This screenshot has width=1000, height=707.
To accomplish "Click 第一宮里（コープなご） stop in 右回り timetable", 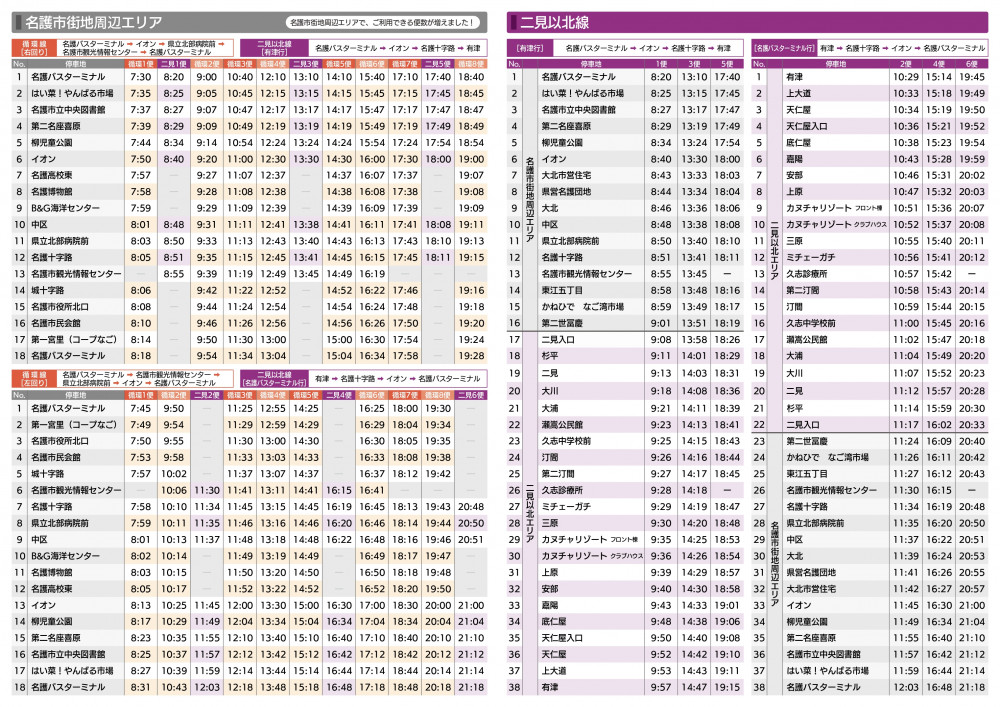I will [x=72, y=339].
